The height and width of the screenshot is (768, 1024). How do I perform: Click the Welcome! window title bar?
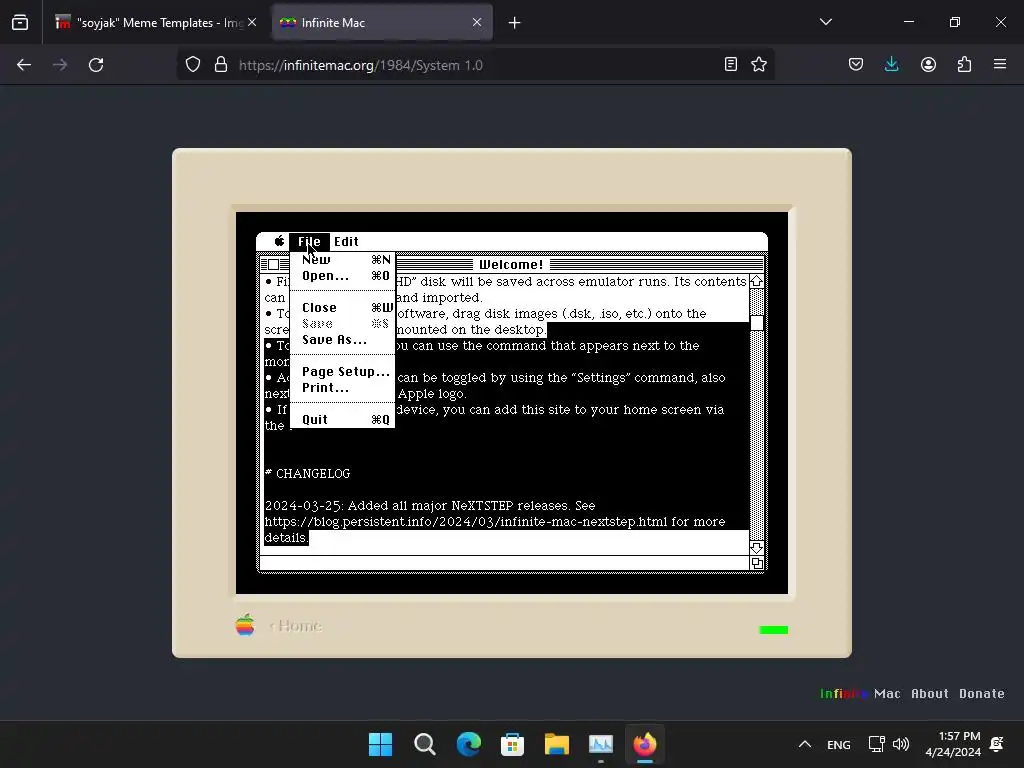(511, 264)
